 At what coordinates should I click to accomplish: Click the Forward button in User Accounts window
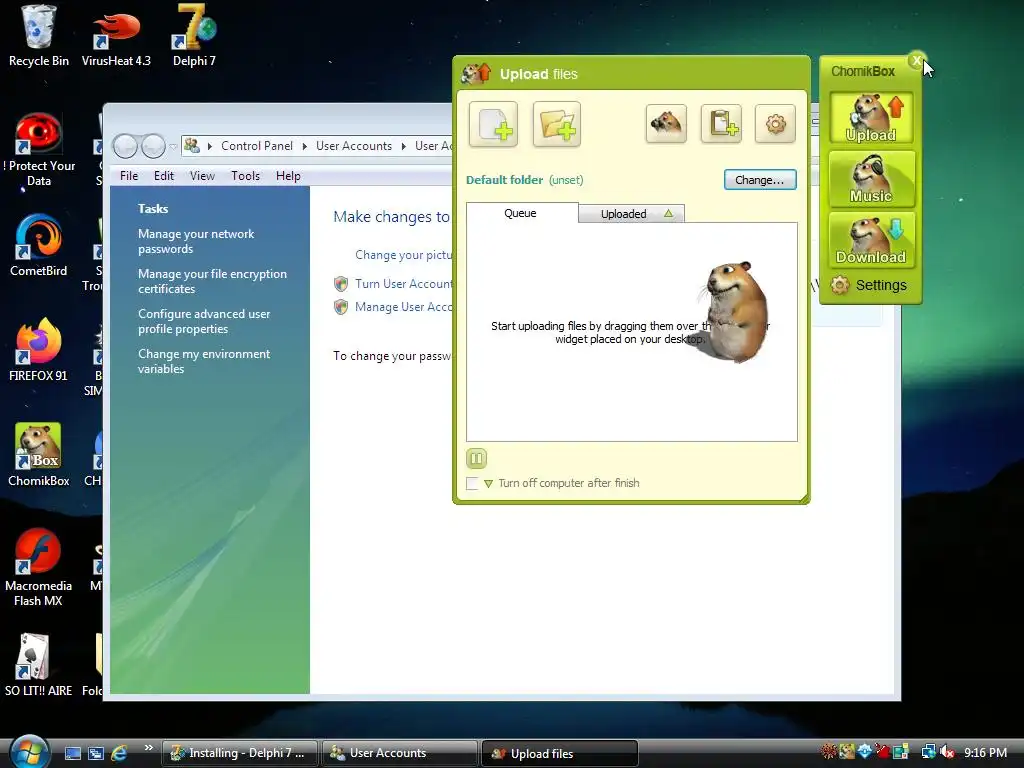pos(153,146)
